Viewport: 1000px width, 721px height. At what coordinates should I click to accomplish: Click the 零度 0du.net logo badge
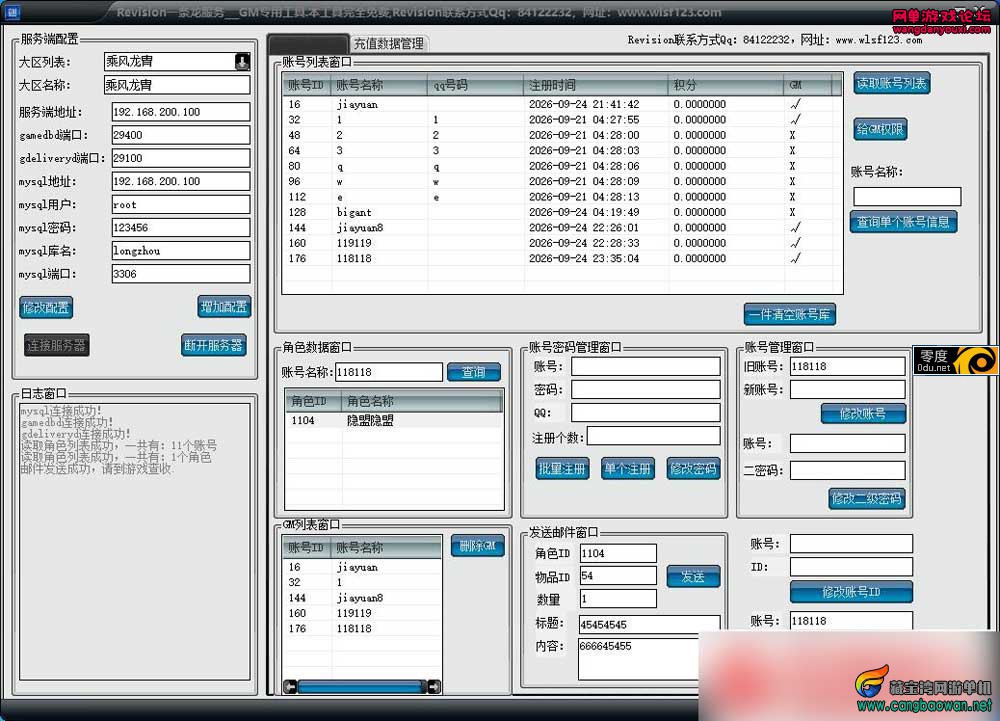[955, 360]
